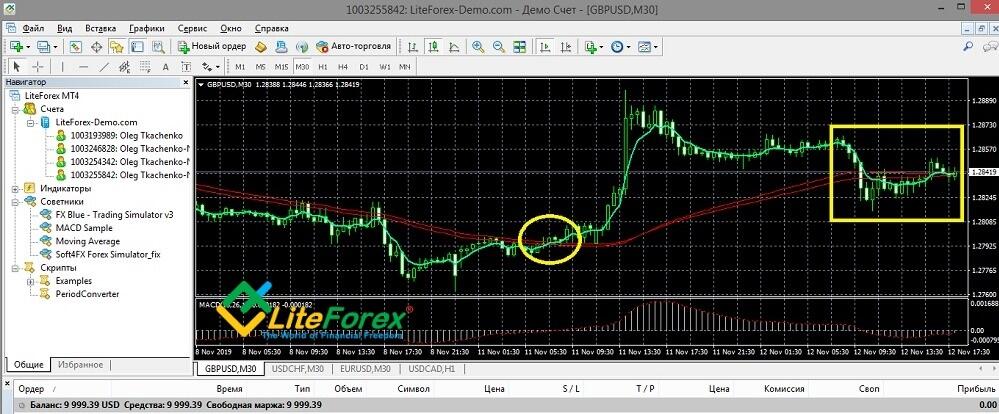Expand the Индикаторы tree node
Screen dimensions: 999x414
[15, 189]
